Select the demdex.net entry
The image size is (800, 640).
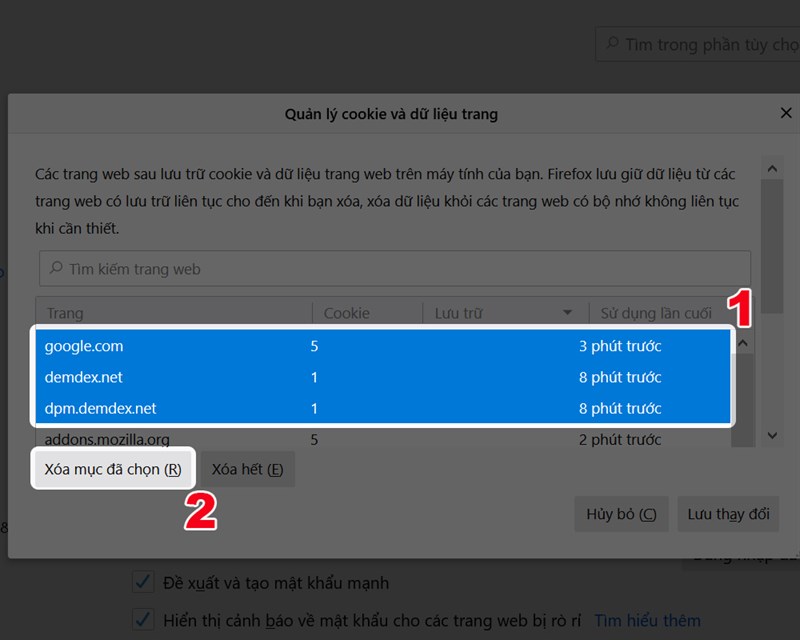coord(200,377)
